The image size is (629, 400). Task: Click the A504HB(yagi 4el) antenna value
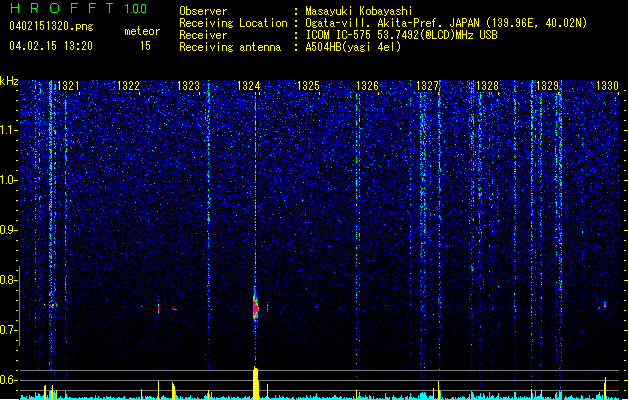(353, 47)
